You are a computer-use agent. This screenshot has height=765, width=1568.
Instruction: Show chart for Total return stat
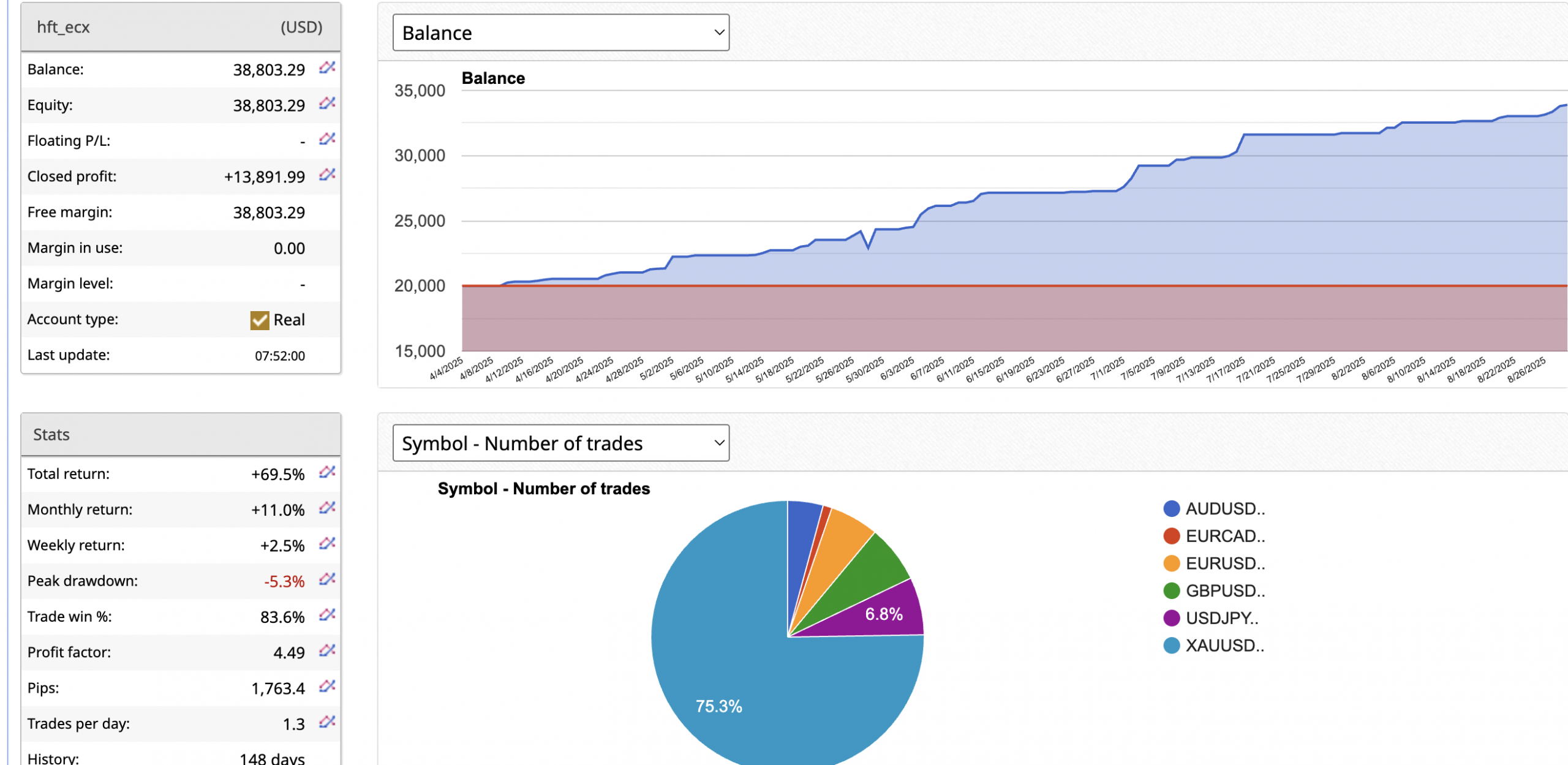327,472
